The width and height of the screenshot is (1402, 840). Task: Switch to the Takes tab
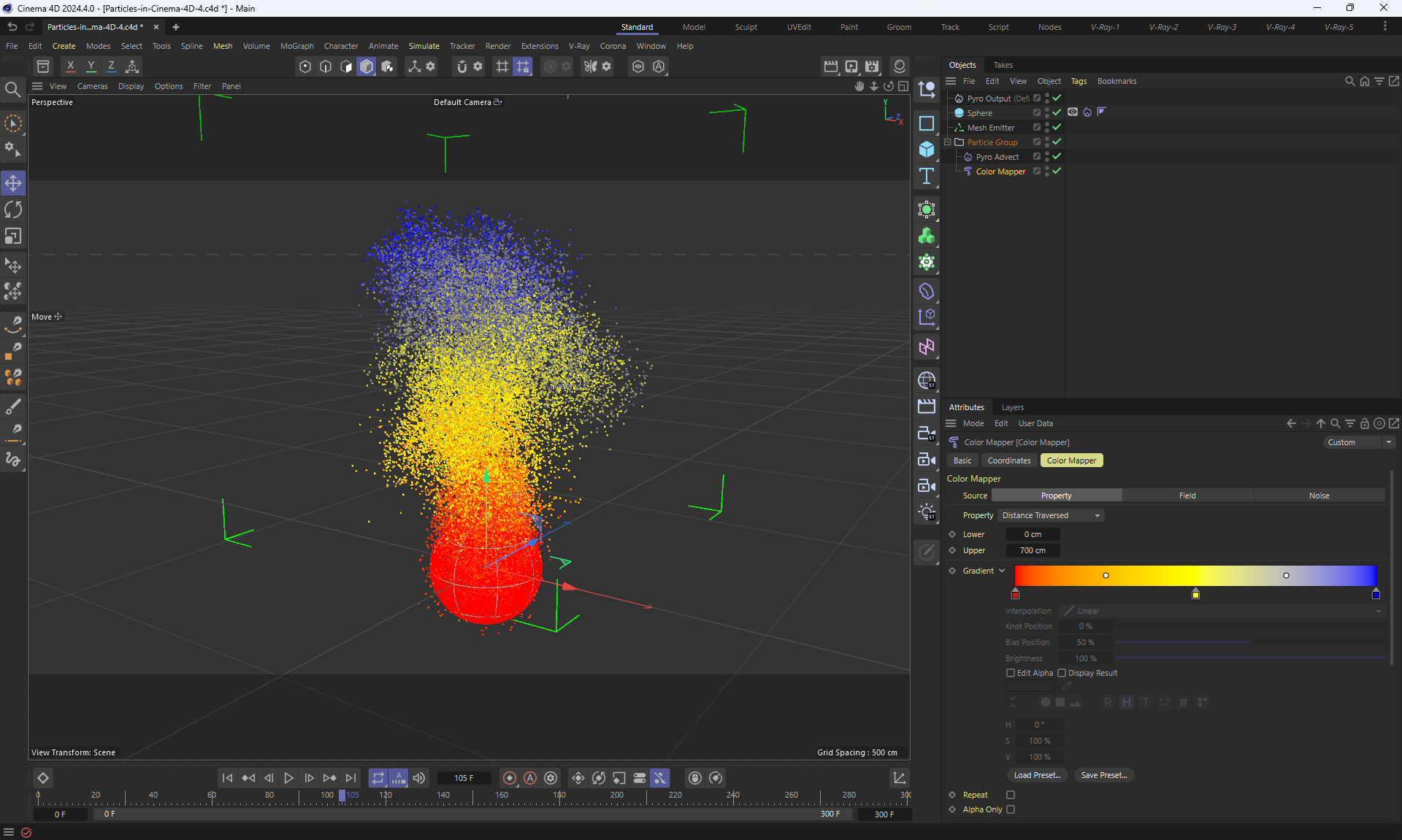(x=1003, y=65)
